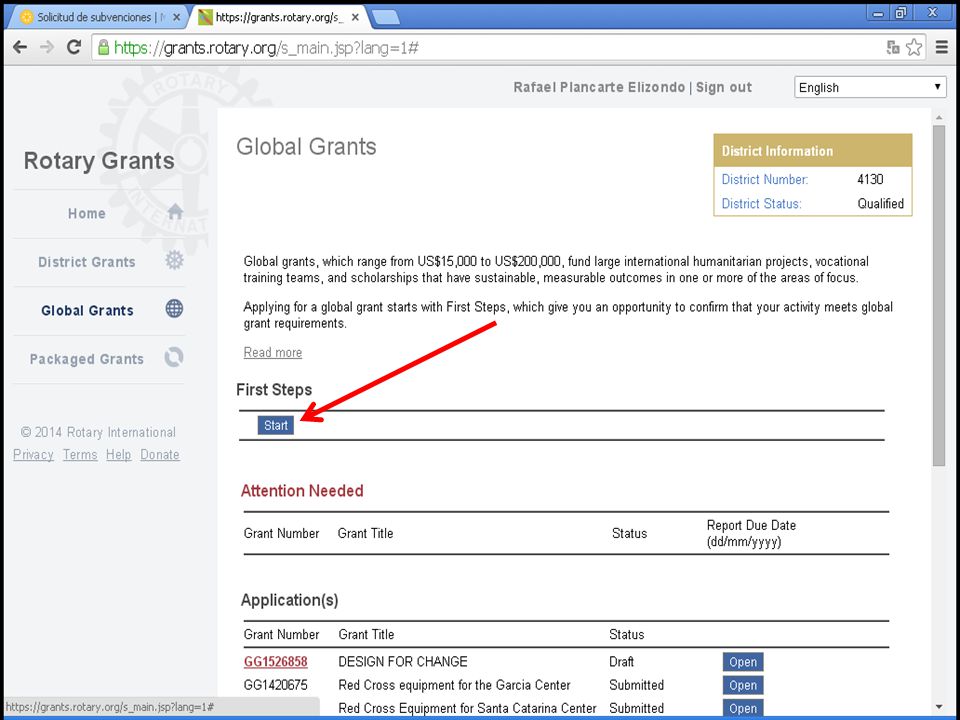Open the Home sidebar menu item
The image size is (960, 720).
click(86, 214)
